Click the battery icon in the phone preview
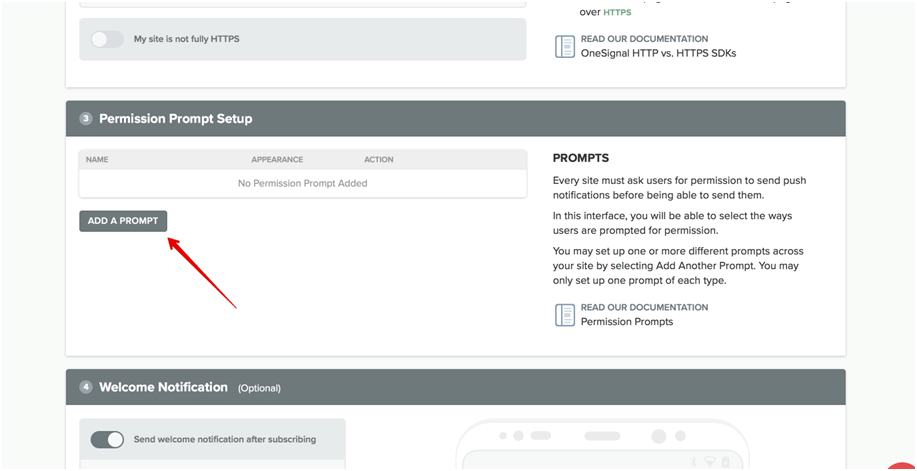 tap(725, 463)
